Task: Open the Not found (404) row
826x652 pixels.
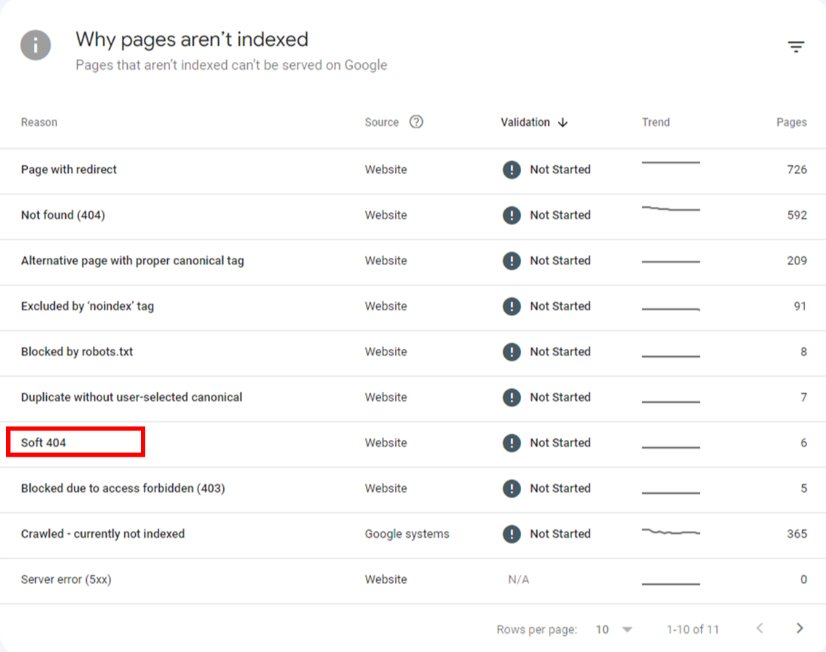Action: click(63, 215)
